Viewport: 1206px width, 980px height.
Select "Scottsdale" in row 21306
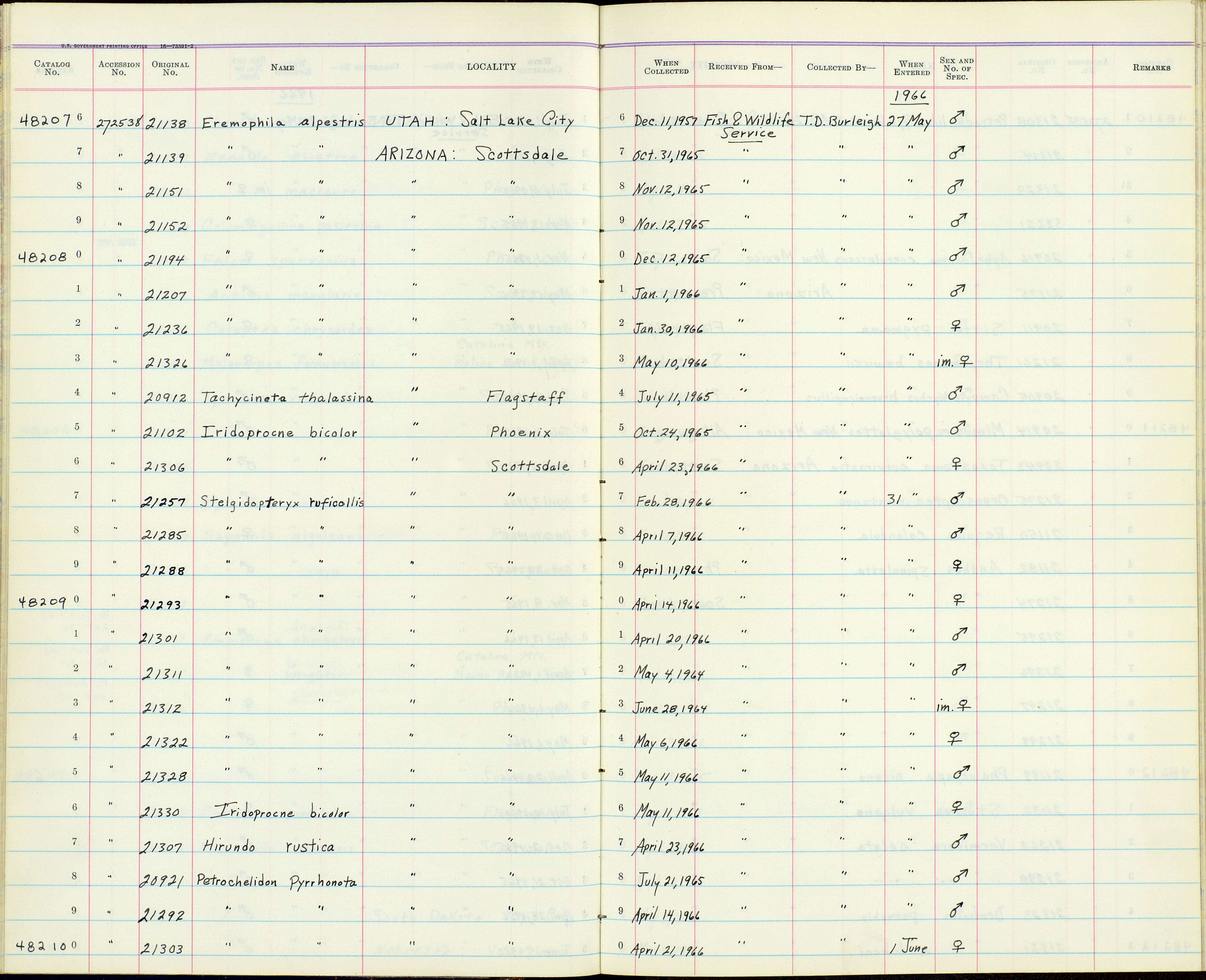click(x=530, y=466)
